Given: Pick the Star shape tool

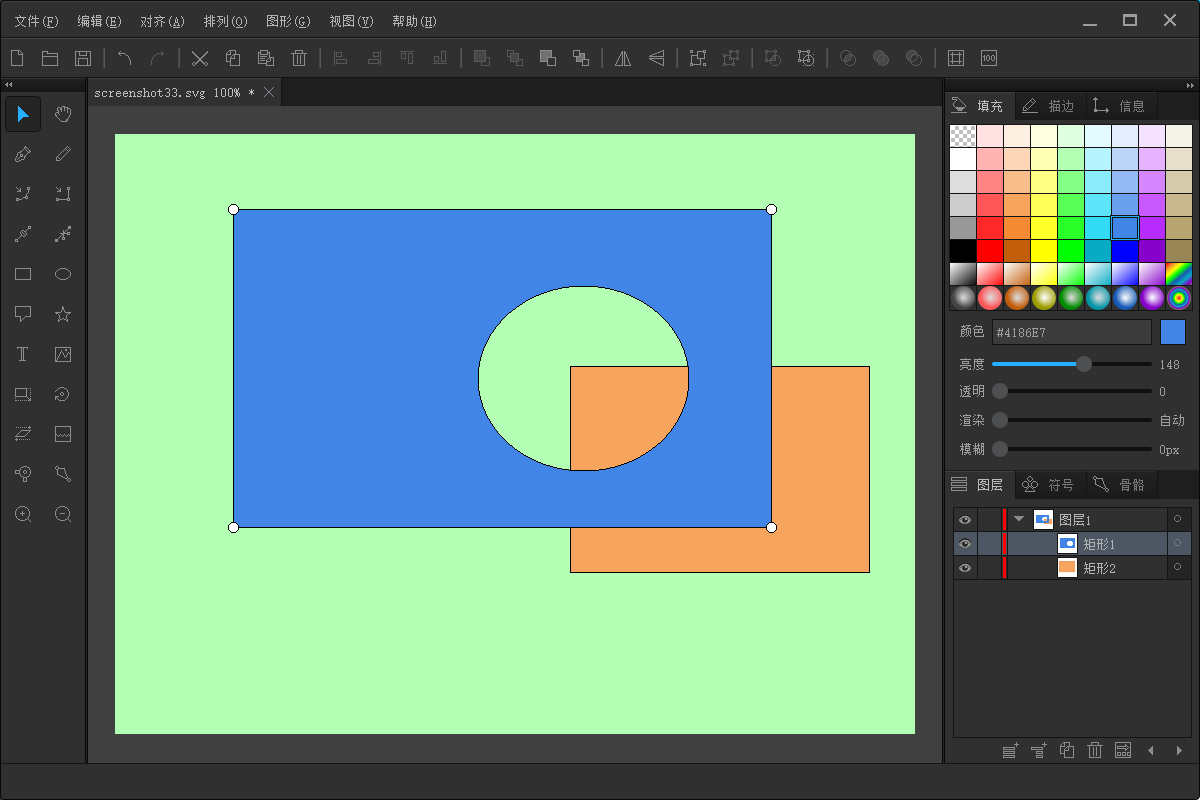Looking at the screenshot, I should coord(63,314).
